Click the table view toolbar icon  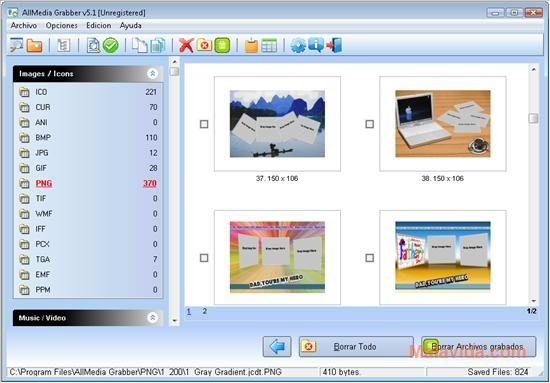coord(269,46)
